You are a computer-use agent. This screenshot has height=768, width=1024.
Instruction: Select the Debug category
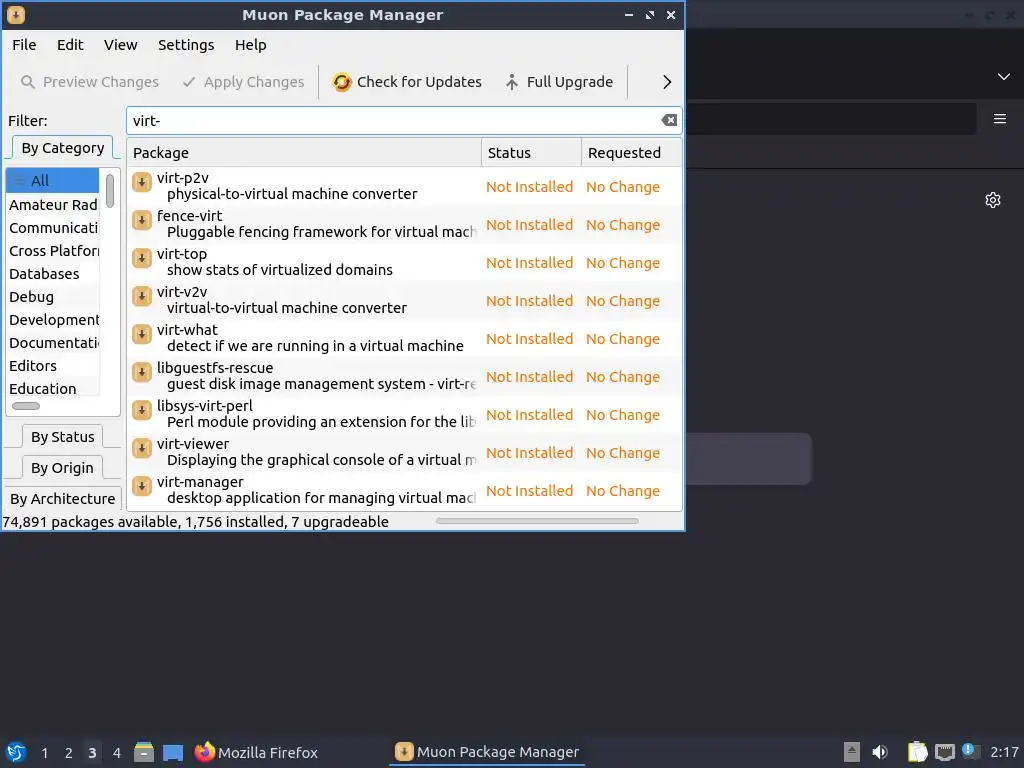coord(52,297)
